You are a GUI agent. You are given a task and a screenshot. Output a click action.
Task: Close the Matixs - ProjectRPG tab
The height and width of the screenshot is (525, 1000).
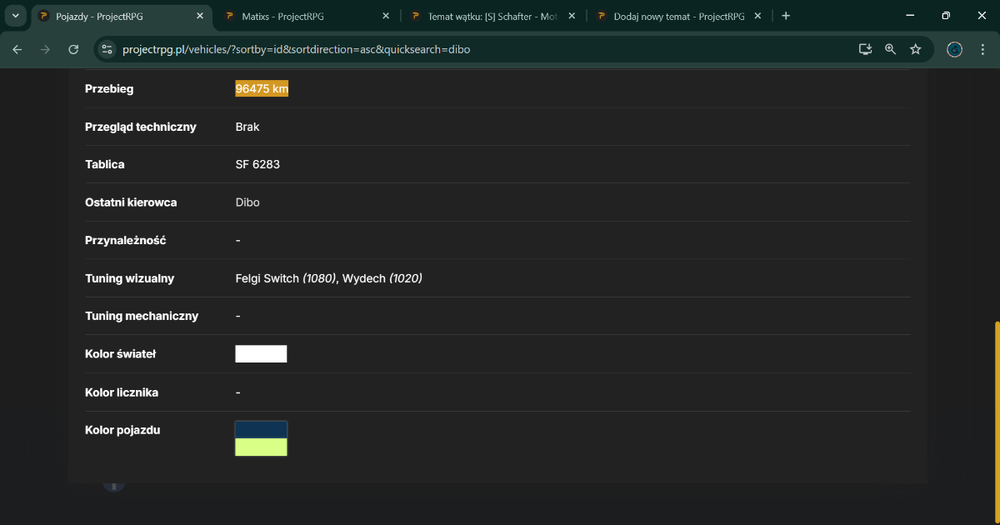coord(386,16)
